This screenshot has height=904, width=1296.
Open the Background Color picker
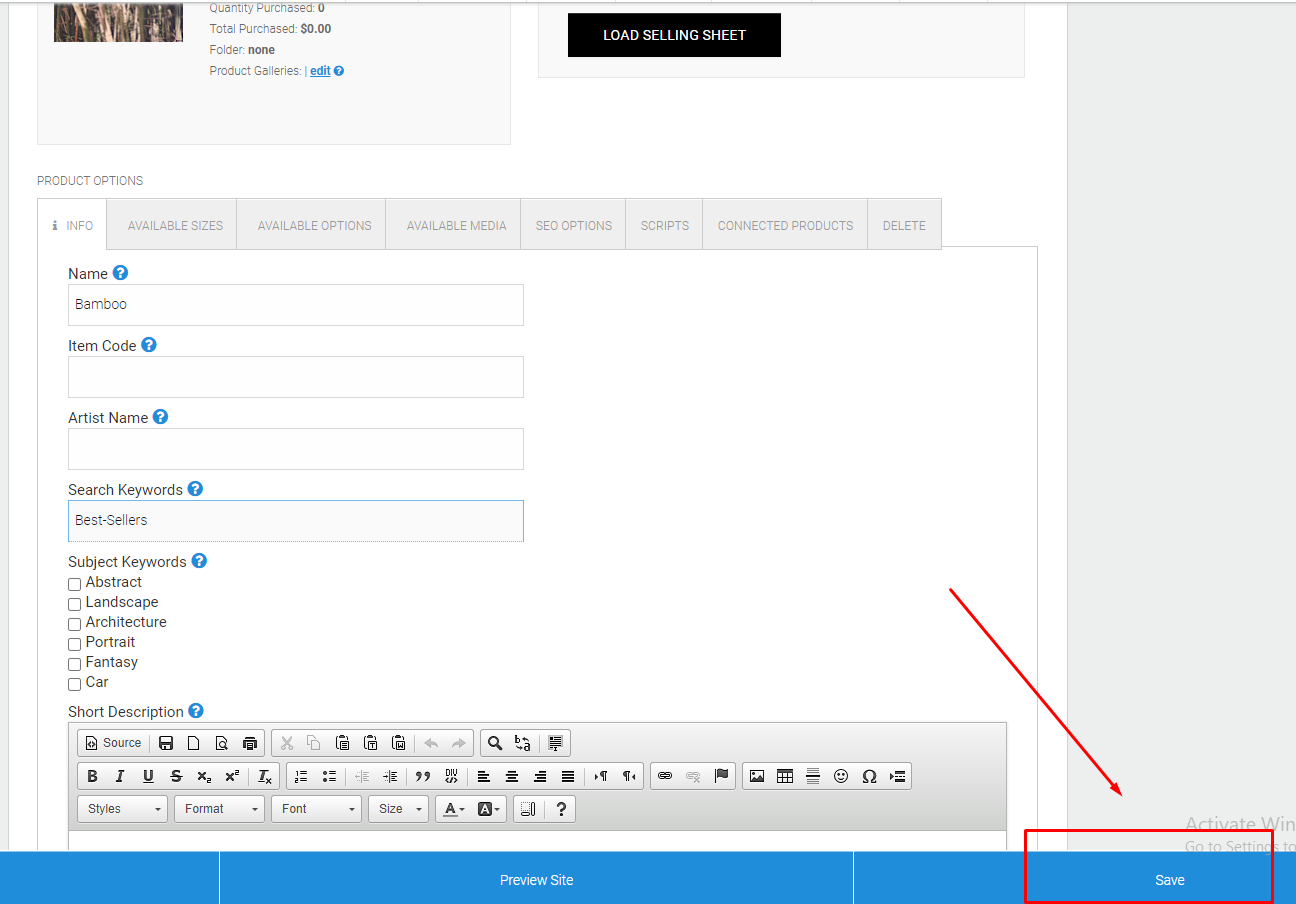click(489, 809)
